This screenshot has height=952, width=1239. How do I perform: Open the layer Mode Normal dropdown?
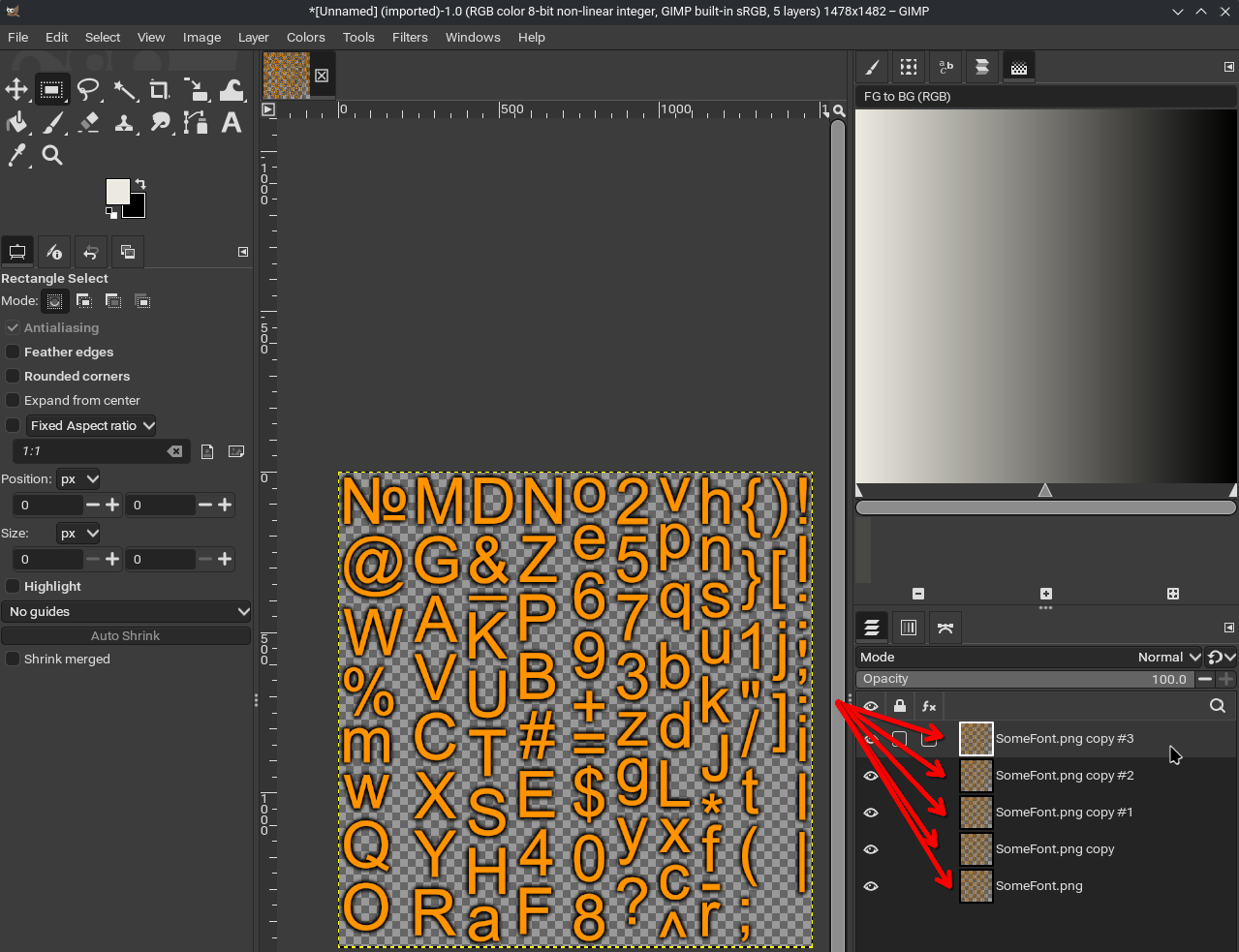point(1169,657)
